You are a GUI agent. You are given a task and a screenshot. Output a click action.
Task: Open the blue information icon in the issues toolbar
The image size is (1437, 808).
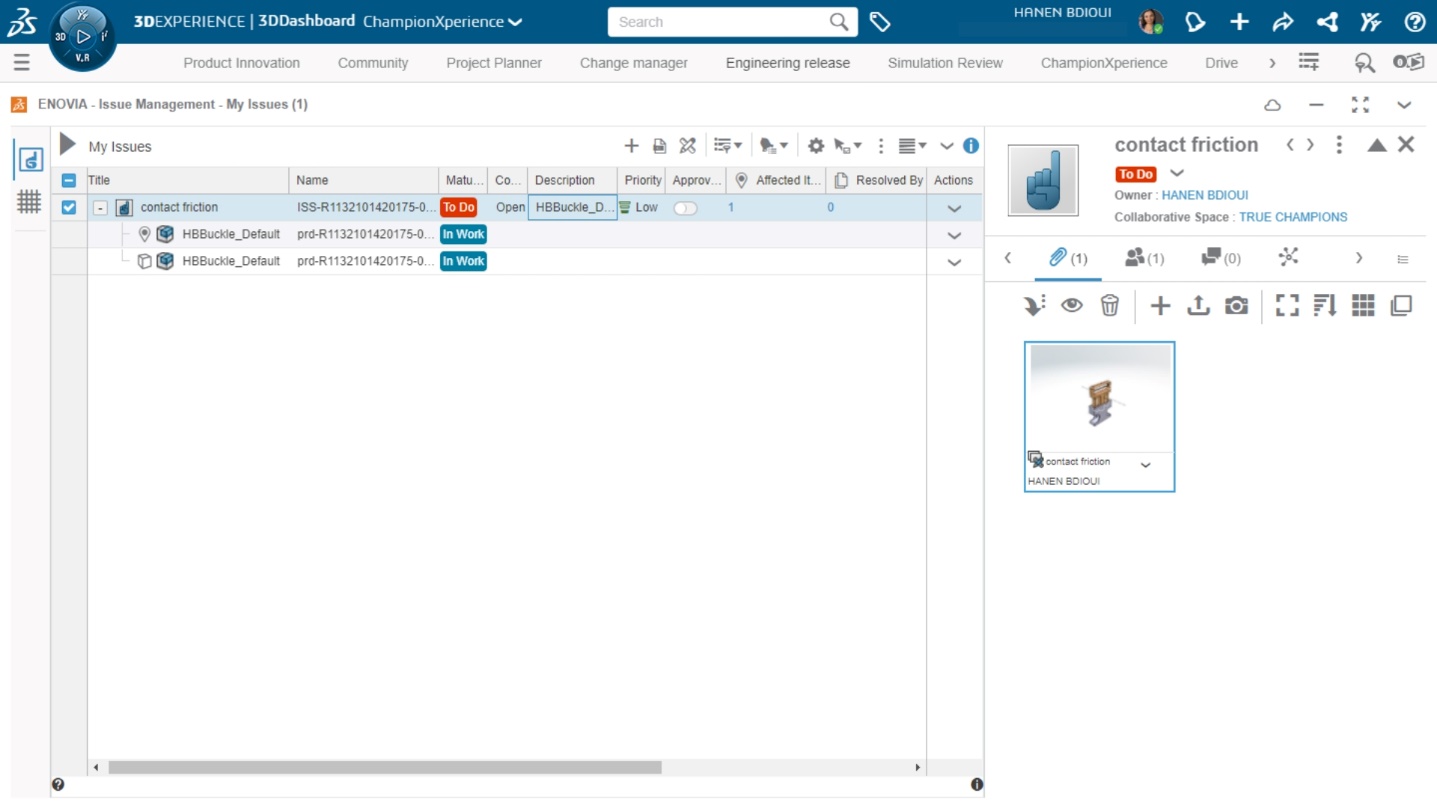tap(971, 146)
